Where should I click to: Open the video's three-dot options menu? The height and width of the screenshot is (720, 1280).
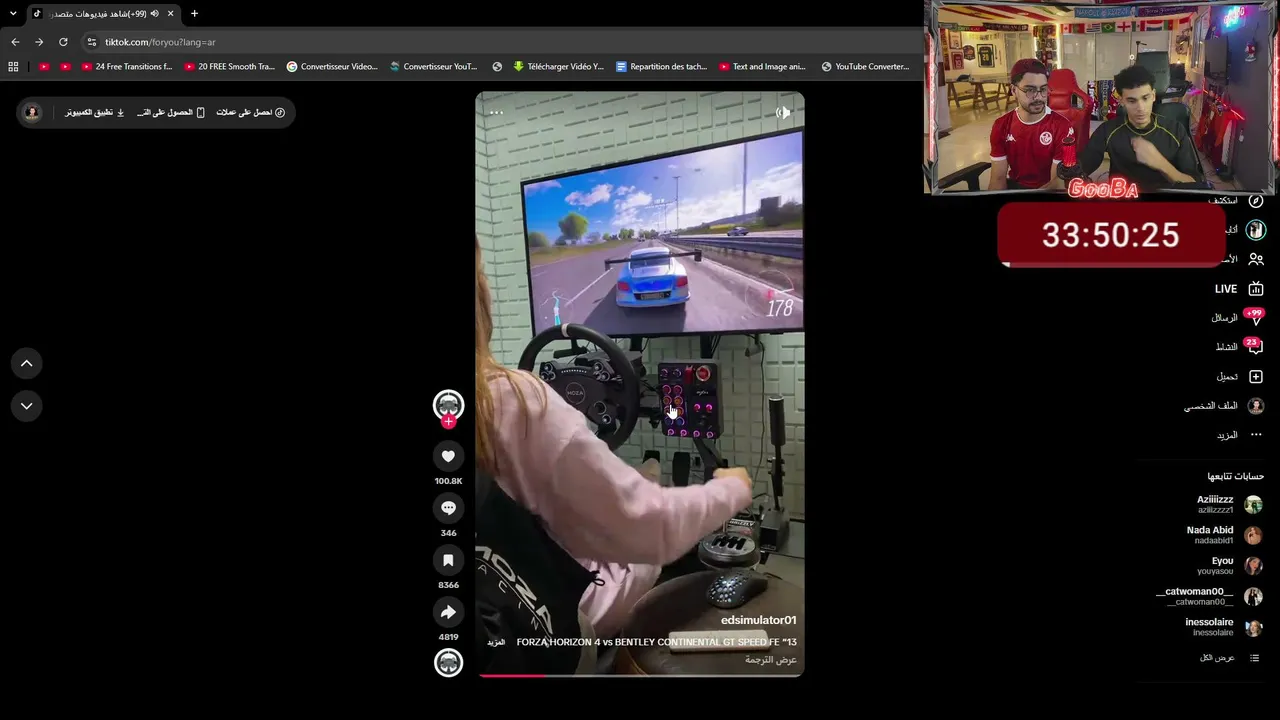point(496,113)
